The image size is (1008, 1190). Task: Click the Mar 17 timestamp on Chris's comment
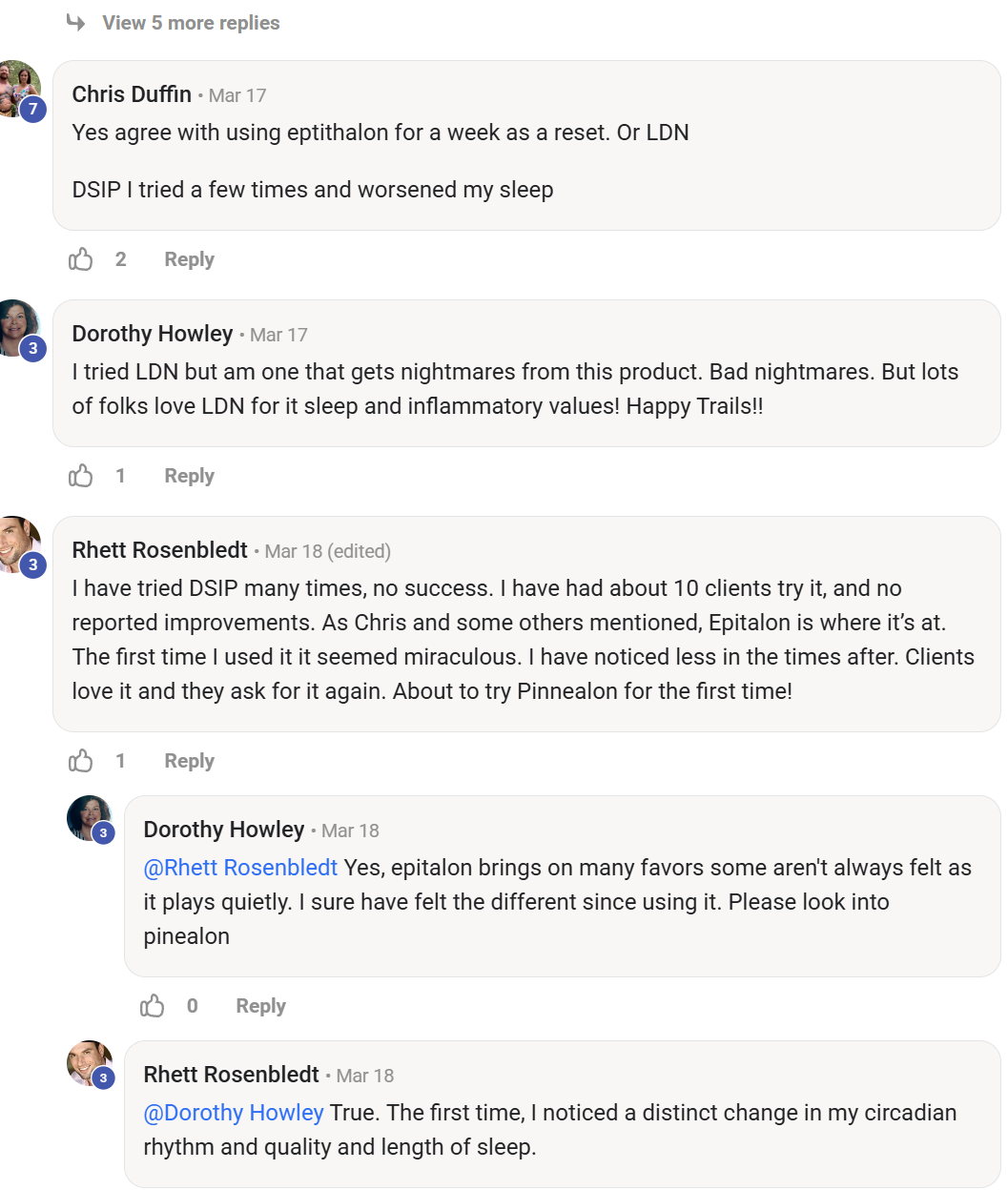pyautogui.click(x=237, y=95)
